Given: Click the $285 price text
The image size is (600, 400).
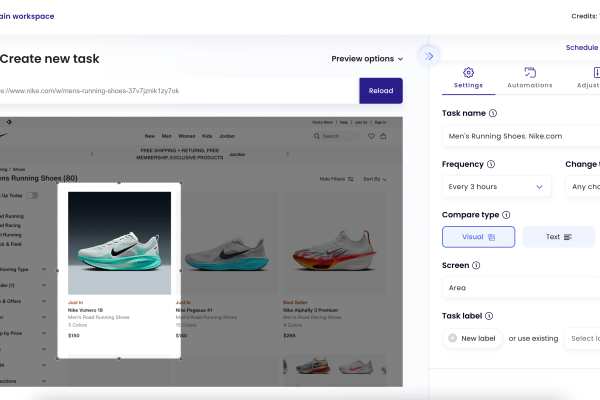Looking at the screenshot, I should pos(289,336).
